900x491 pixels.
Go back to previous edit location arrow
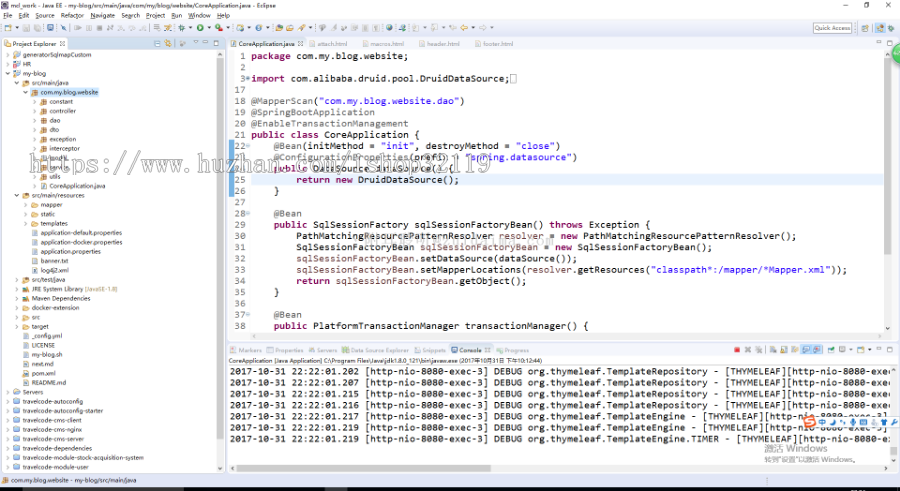coord(464,28)
